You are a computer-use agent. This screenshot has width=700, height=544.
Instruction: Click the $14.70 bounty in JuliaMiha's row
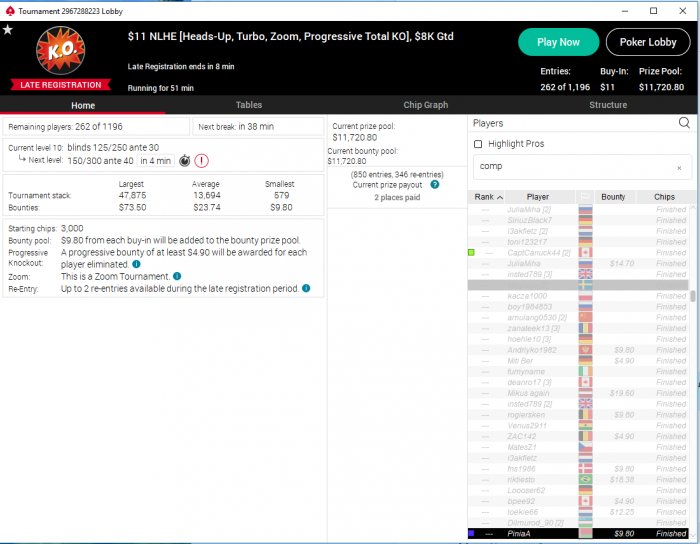[x=622, y=263]
